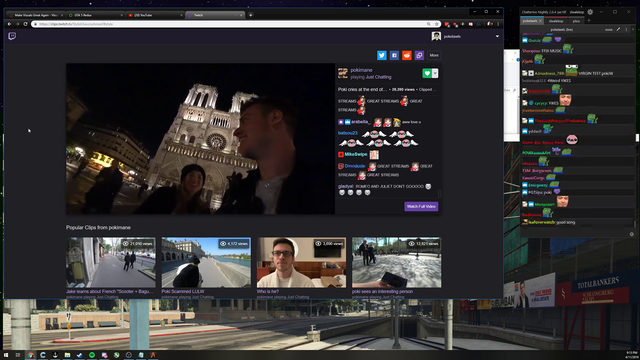This screenshot has height=360, width=640.
Task: Open Chatterino settings gear icon
Action: (x=590, y=12)
